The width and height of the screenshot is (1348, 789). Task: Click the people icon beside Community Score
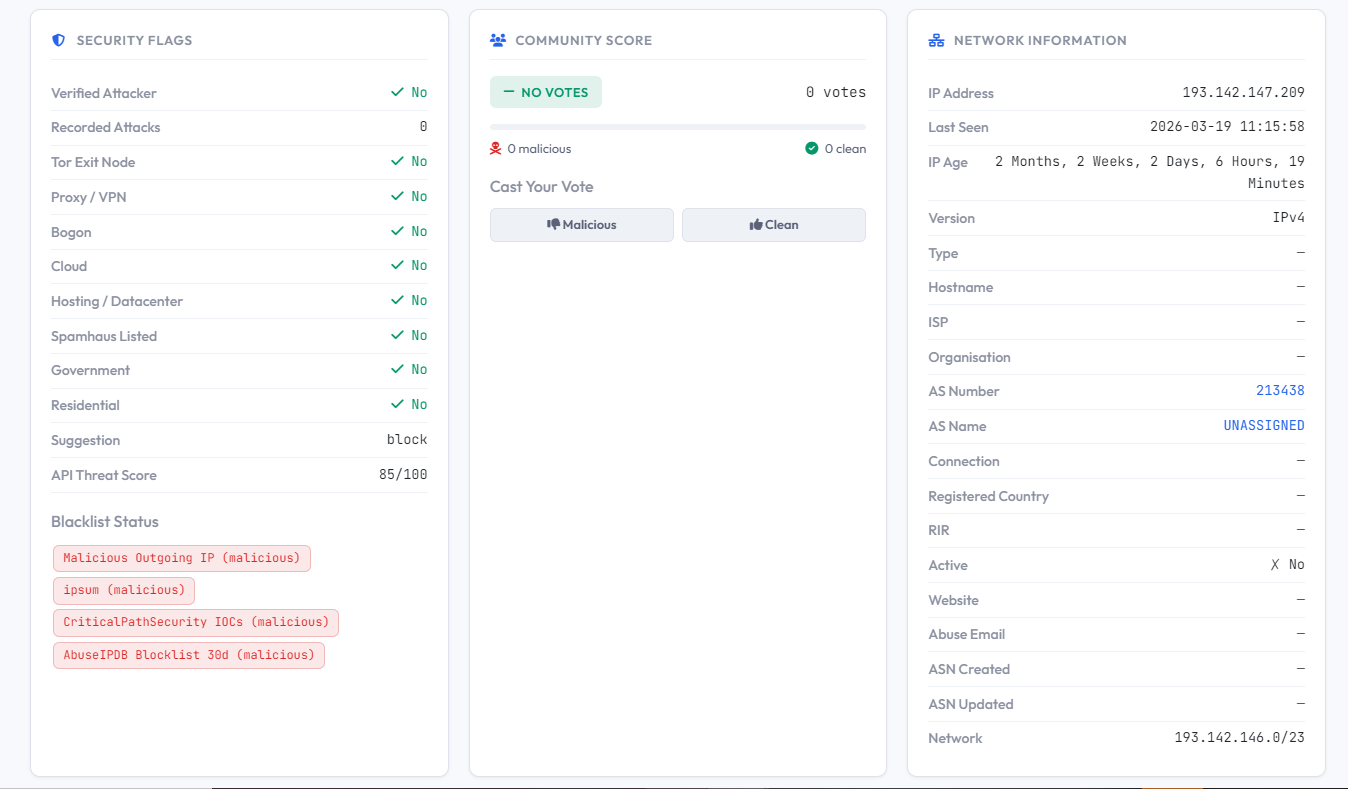coord(498,41)
